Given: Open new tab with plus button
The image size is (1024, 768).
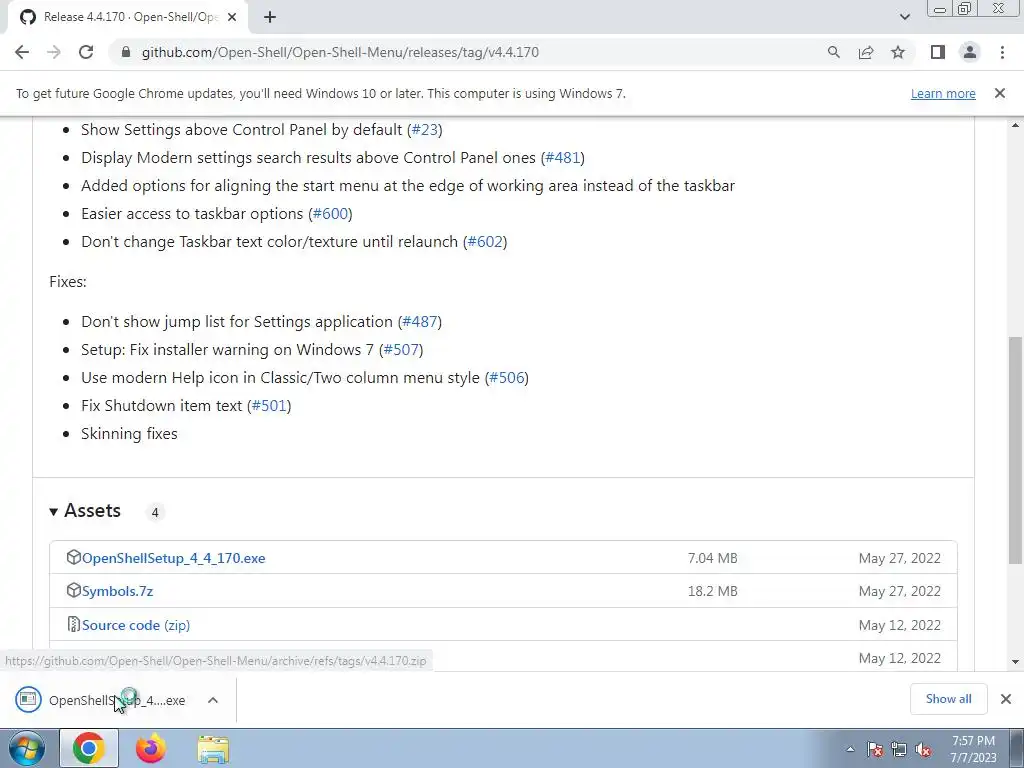Looking at the screenshot, I should pyautogui.click(x=270, y=17).
